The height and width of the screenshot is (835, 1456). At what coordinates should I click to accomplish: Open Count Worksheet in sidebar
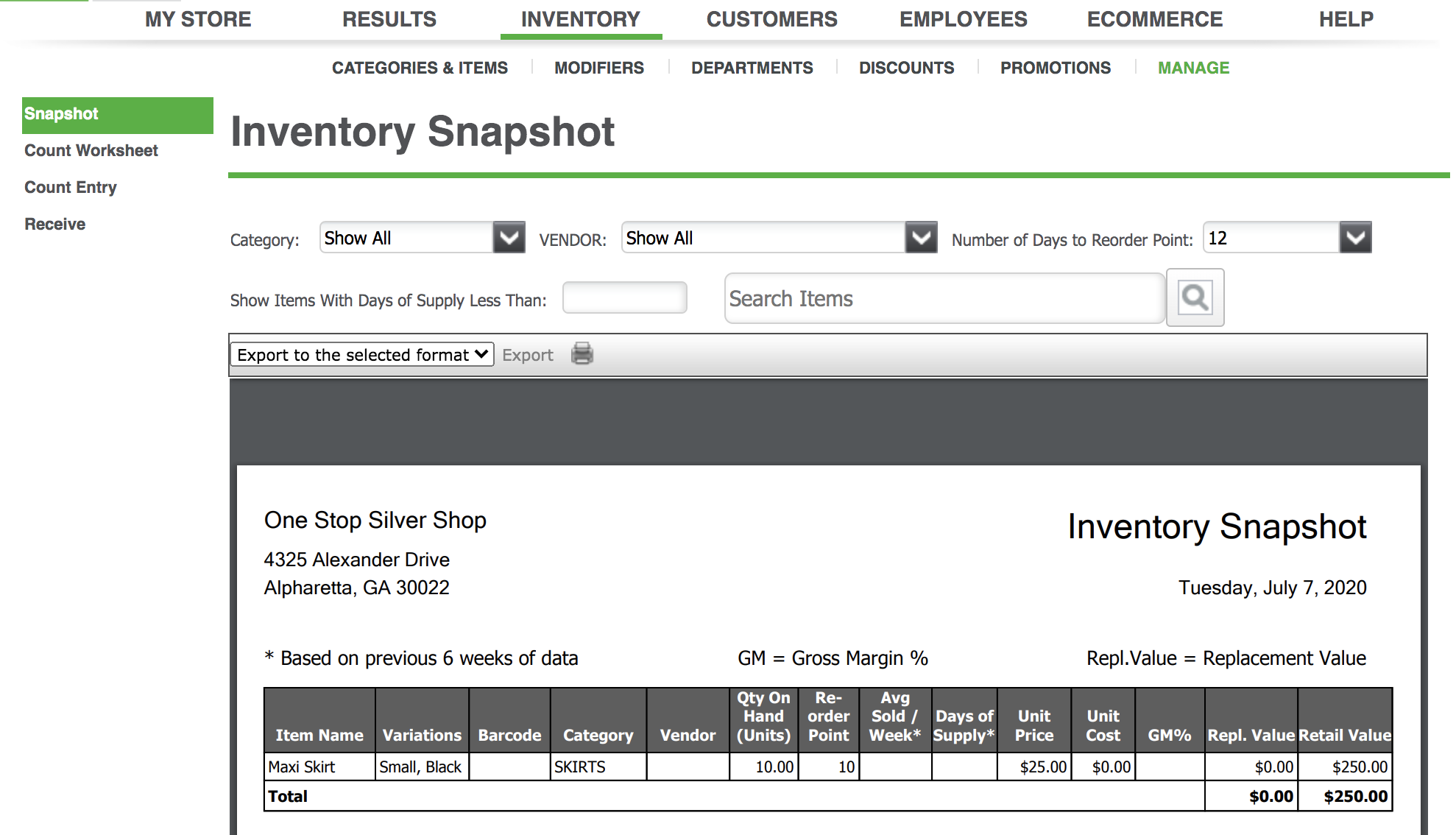click(x=91, y=150)
